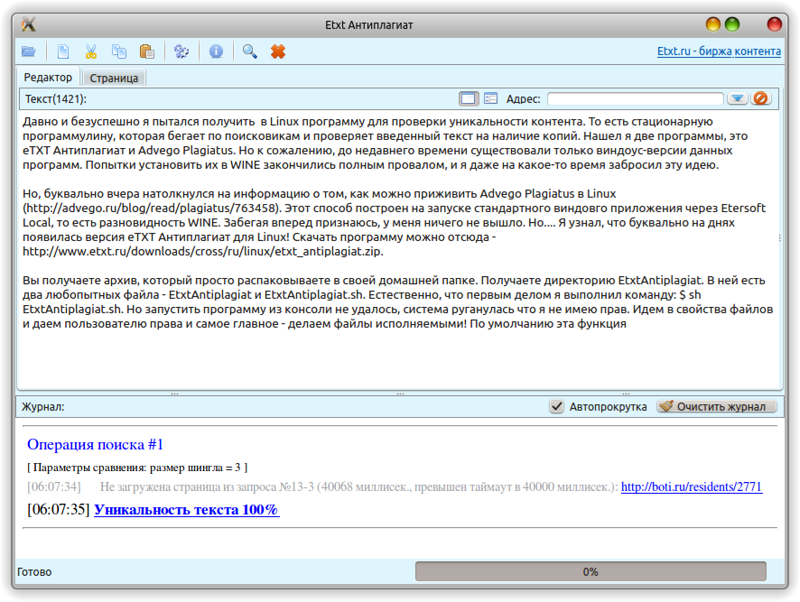Switch to plain text view mode
The width and height of the screenshot is (800, 602).
[468, 98]
